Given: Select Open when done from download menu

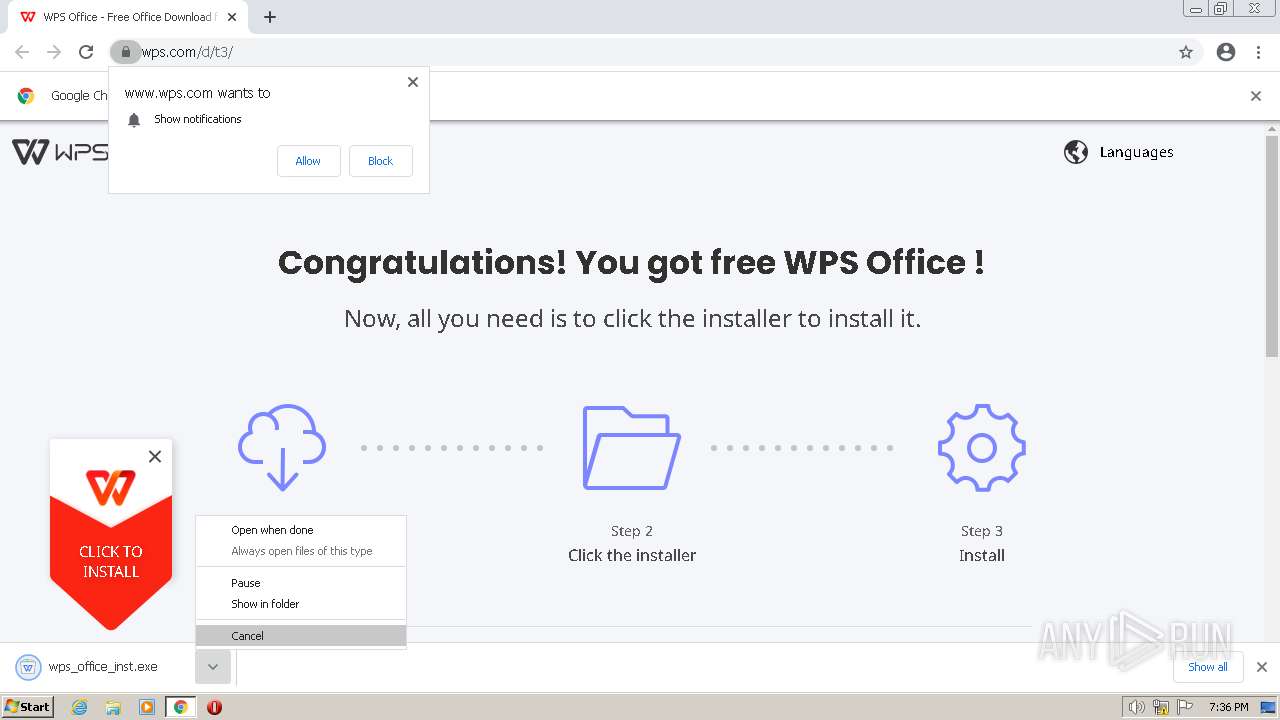Looking at the screenshot, I should tap(301, 530).
